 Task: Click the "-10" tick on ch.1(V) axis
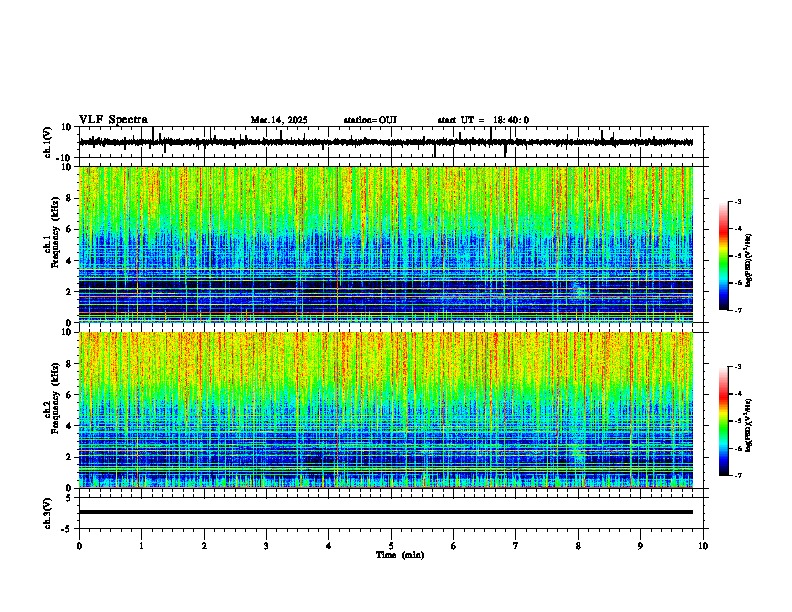tap(64, 158)
